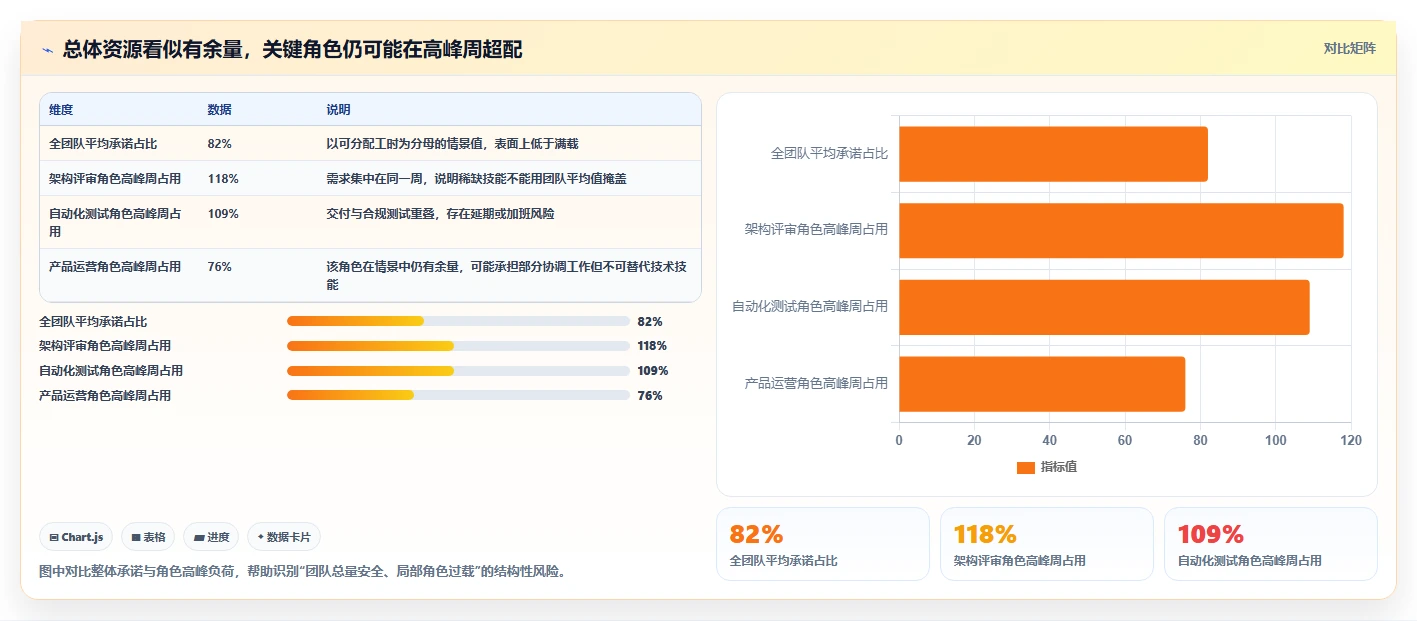Select the 109% cell in the table

click(223, 214)
